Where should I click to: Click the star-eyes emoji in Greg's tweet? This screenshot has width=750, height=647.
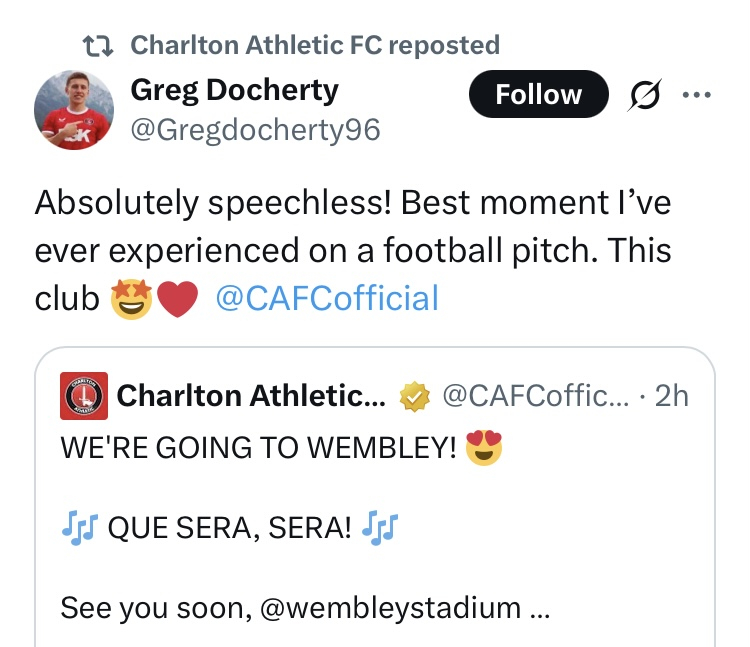(131, 298)
